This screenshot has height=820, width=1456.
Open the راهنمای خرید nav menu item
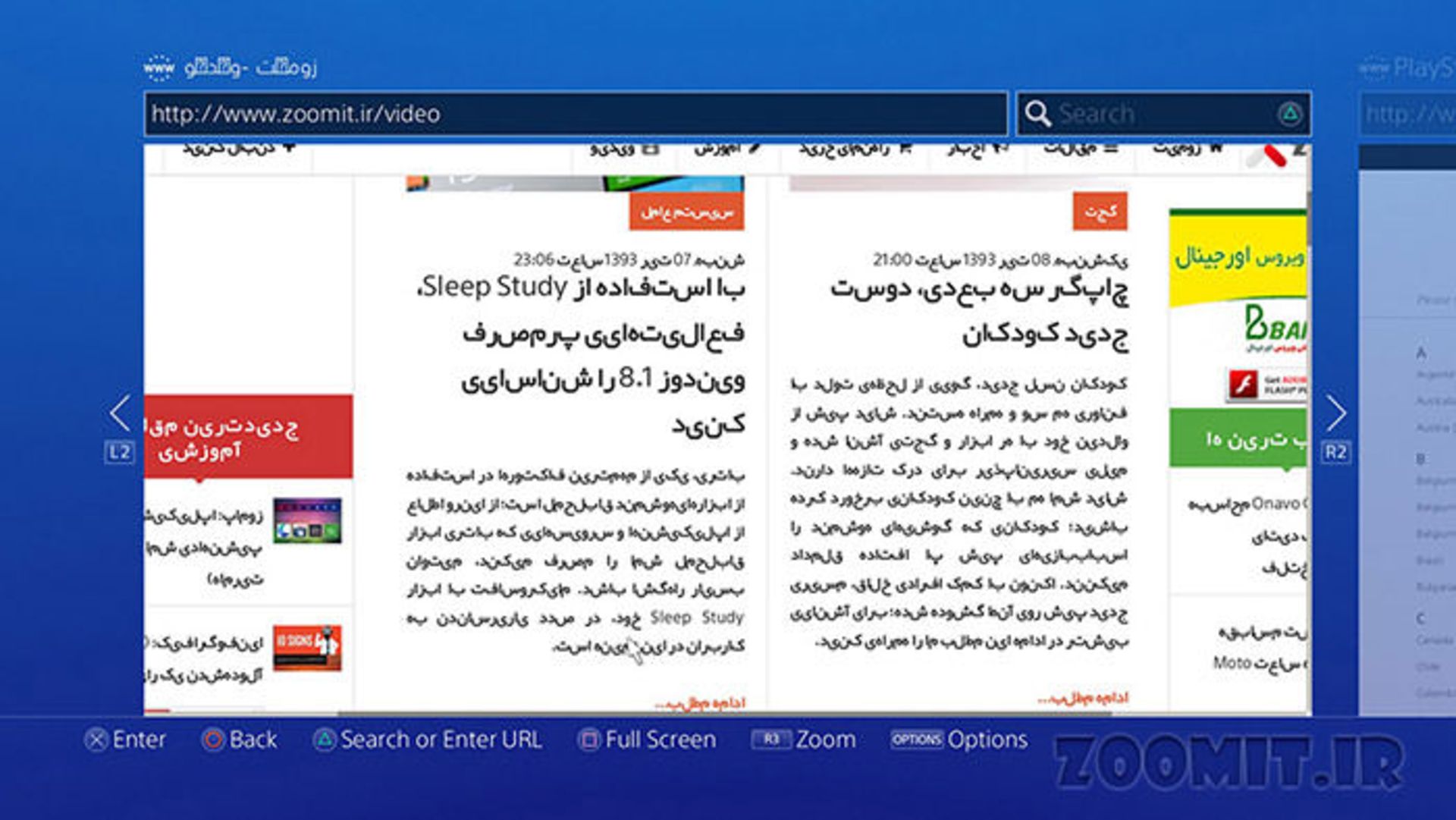(855, 149)
